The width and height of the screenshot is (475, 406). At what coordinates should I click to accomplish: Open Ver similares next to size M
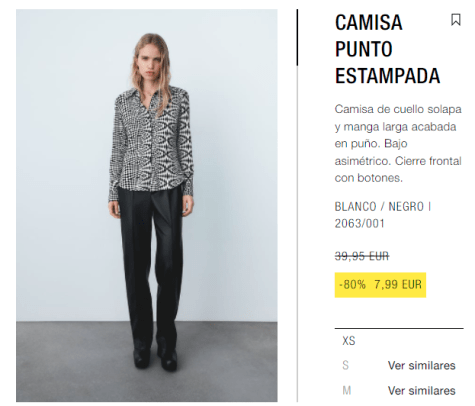[x=421, y=390]
